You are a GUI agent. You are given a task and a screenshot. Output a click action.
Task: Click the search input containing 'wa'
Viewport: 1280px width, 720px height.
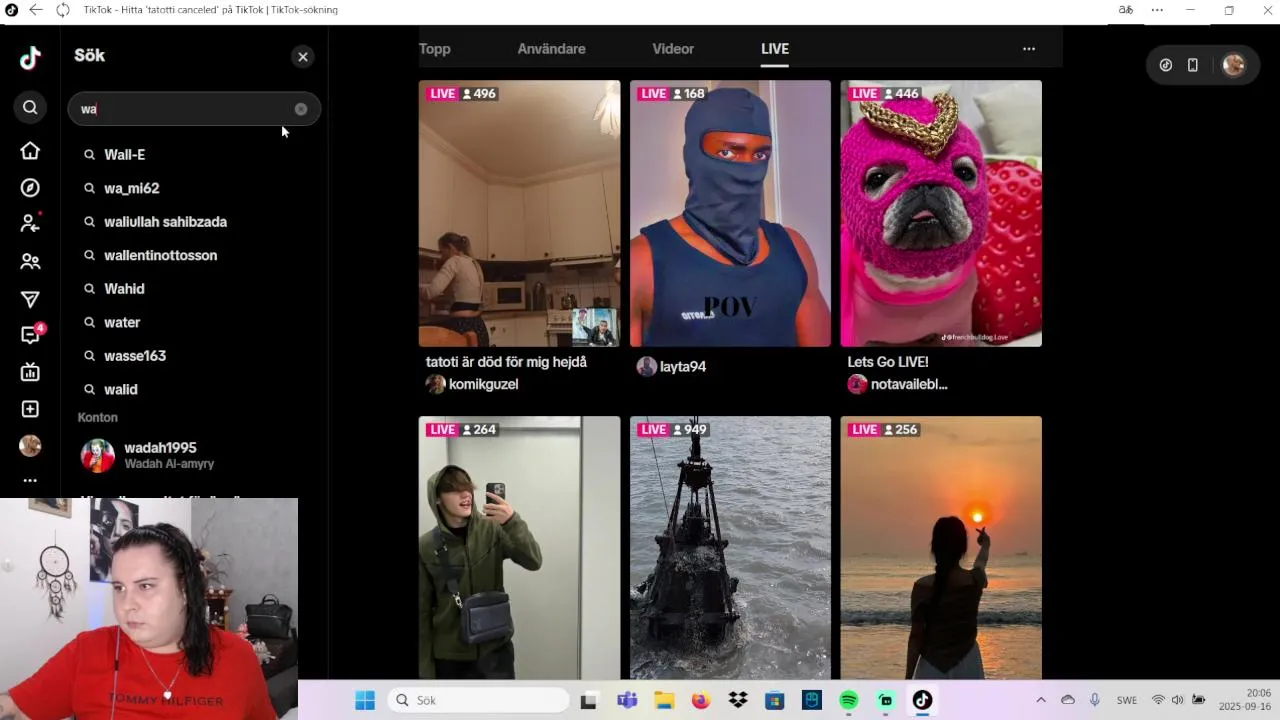(x=194, y=109)
